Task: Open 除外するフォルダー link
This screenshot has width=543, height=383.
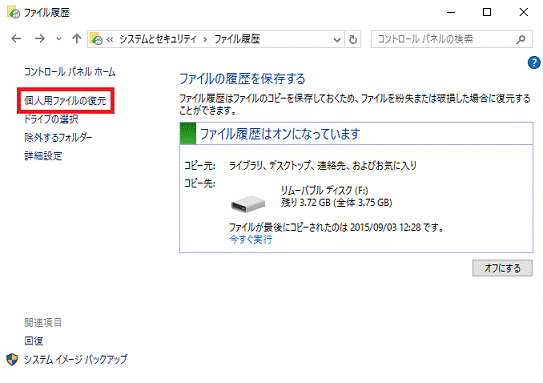Action: coord(58,137)
